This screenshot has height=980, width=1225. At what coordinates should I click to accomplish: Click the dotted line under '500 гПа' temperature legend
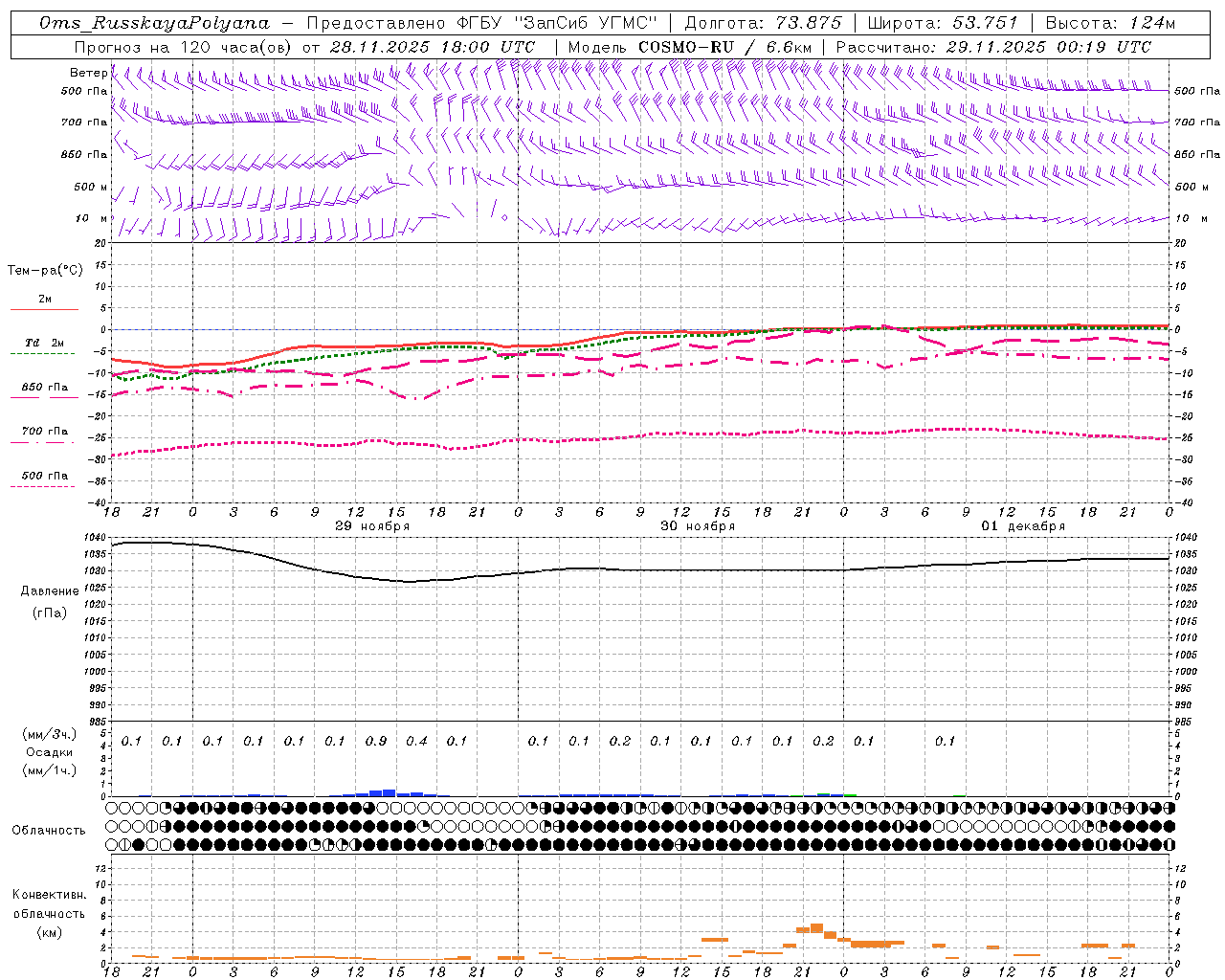(43, 486)
